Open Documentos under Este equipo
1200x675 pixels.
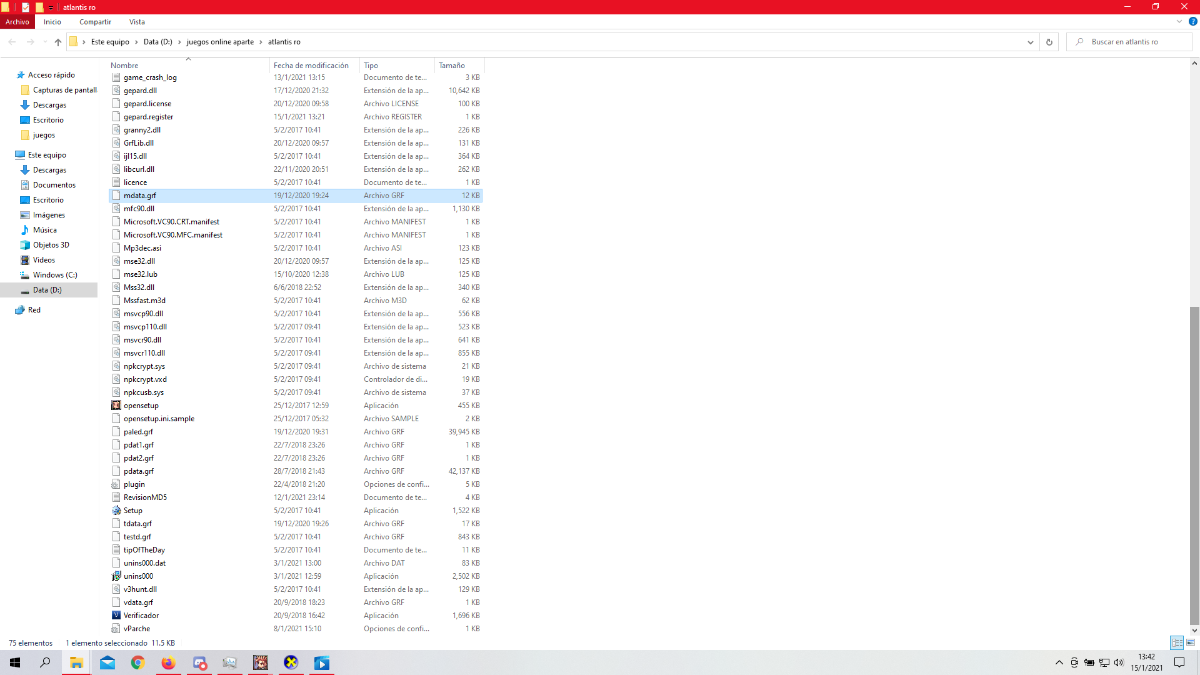tap(54, 185)
